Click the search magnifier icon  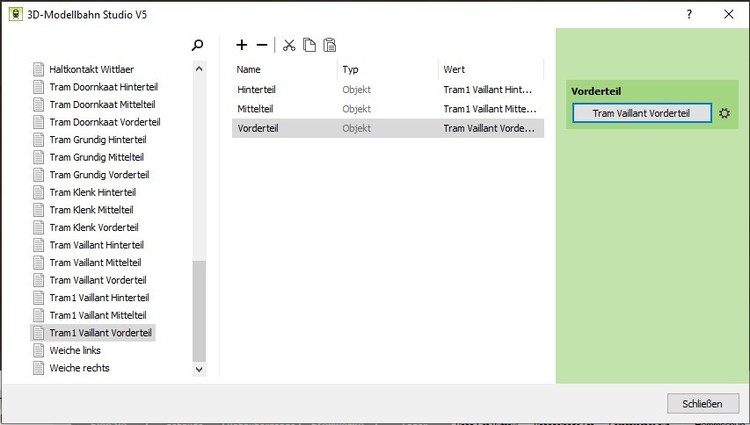pyautogui.click(x=197, y=45)
